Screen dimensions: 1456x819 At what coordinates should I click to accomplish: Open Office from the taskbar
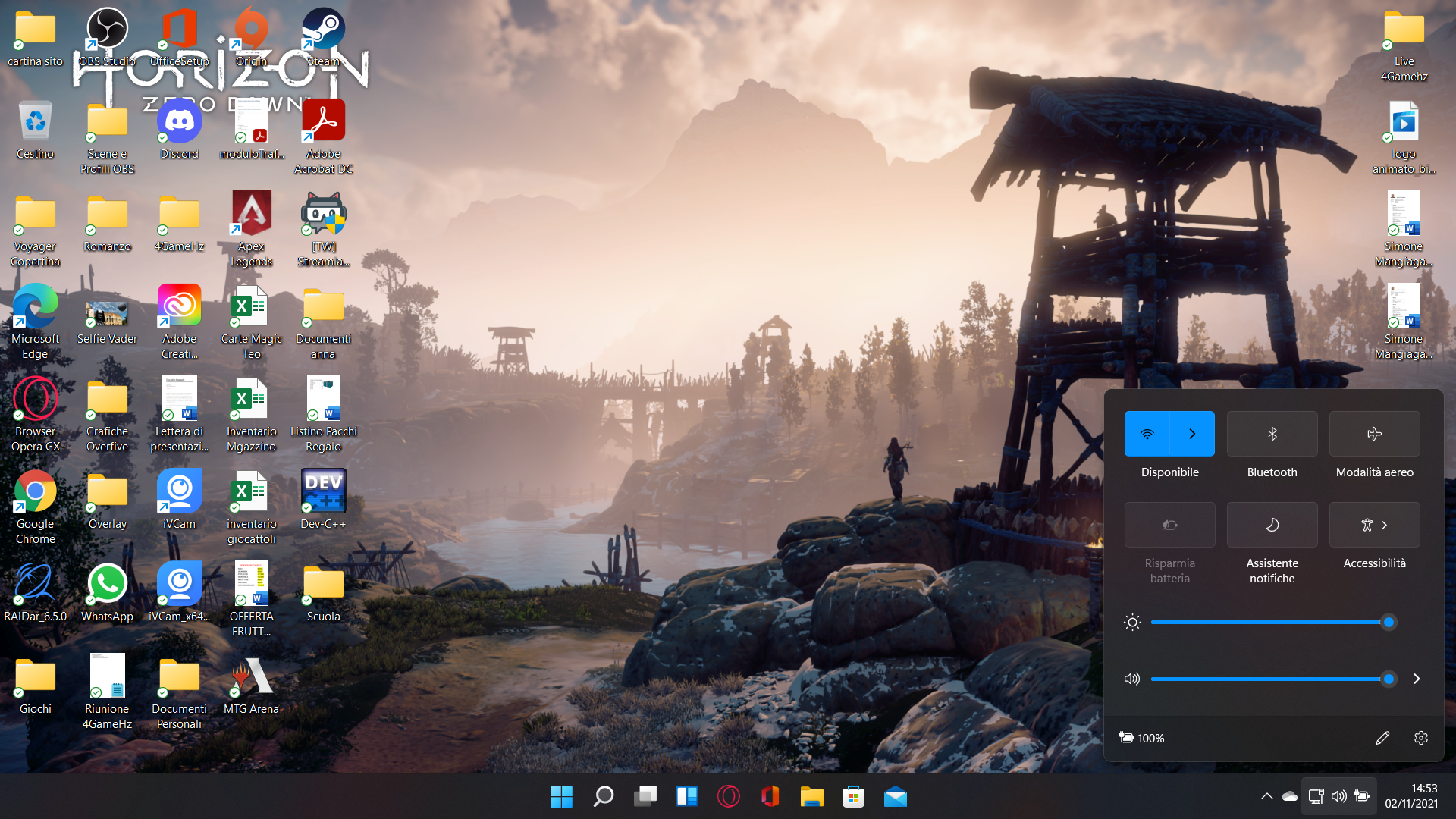click(770, 796)
